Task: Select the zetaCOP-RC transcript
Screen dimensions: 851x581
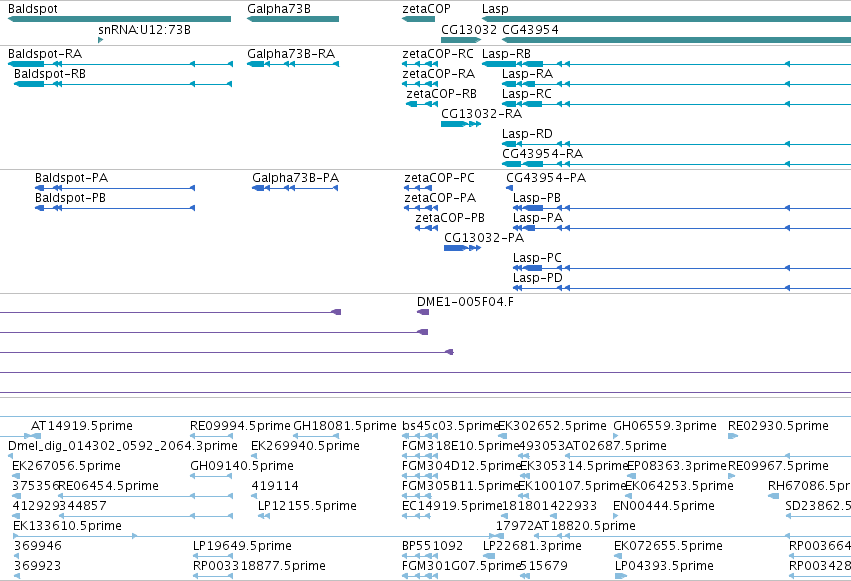Action: click(420, 64)
